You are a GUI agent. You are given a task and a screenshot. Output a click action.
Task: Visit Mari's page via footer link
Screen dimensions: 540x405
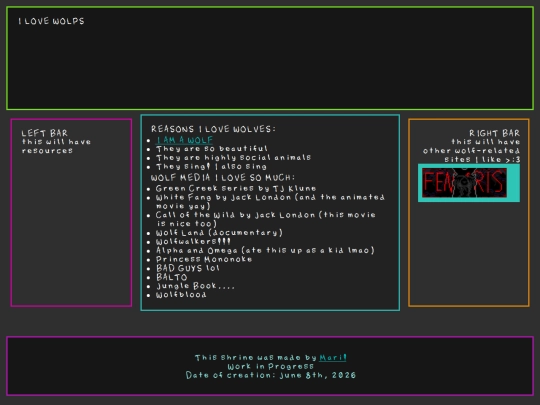point(332,357)
